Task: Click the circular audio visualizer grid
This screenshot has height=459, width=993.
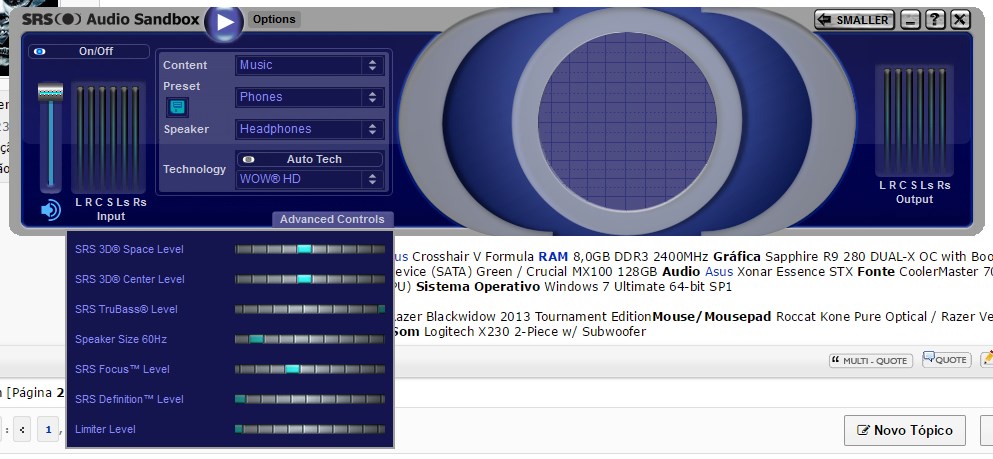Action: pyautogui.click(x=627, y=121)
